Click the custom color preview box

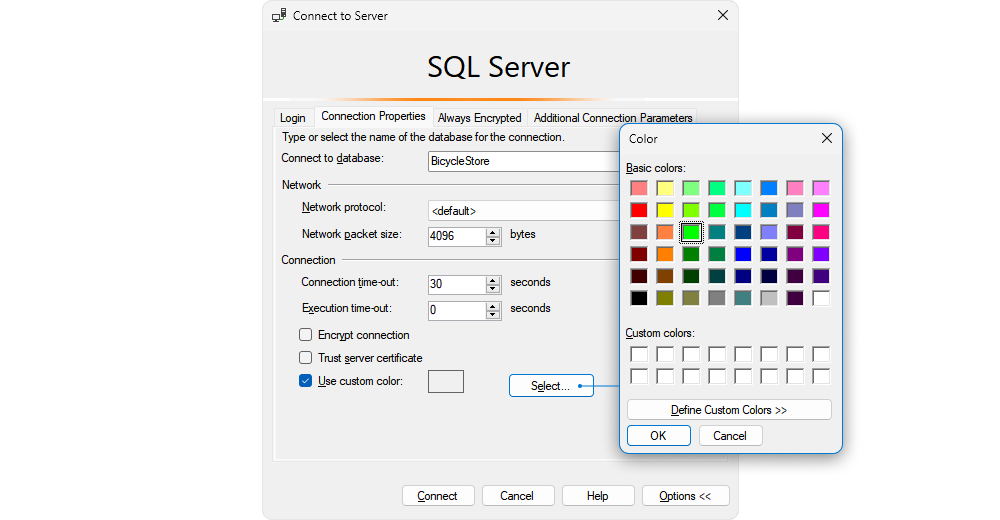(x=446, y=382)
